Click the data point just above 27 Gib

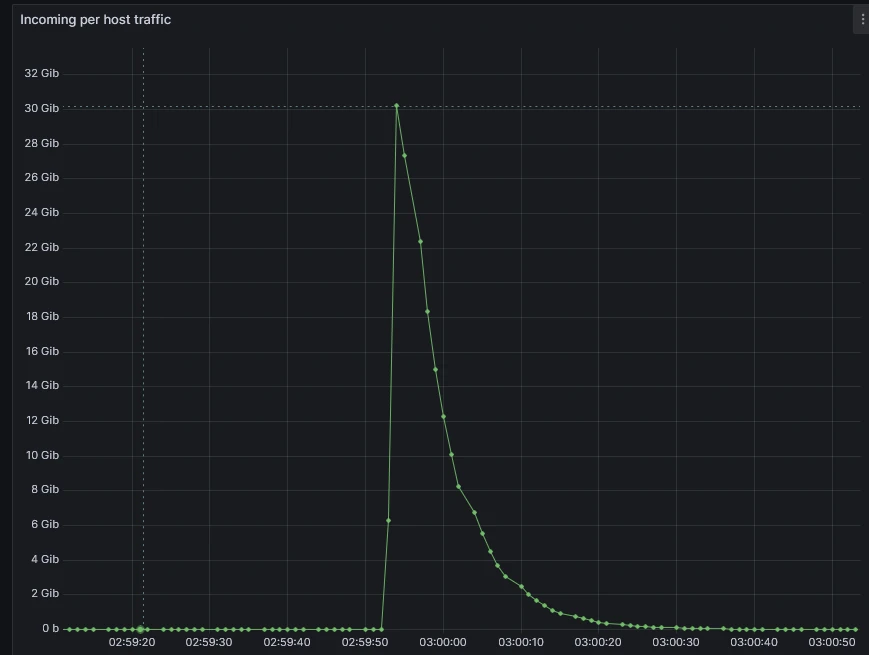point(404,155)
